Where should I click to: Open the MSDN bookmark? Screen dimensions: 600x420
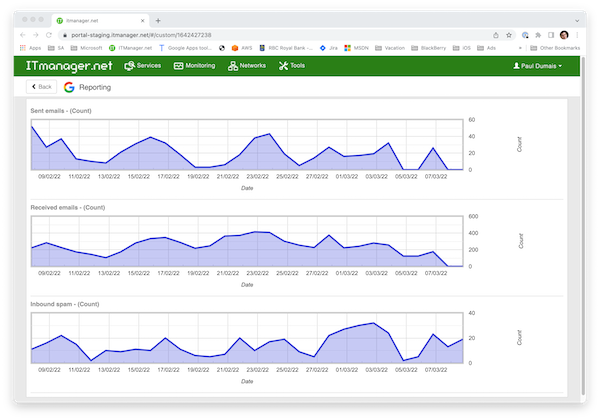point(356,48)
